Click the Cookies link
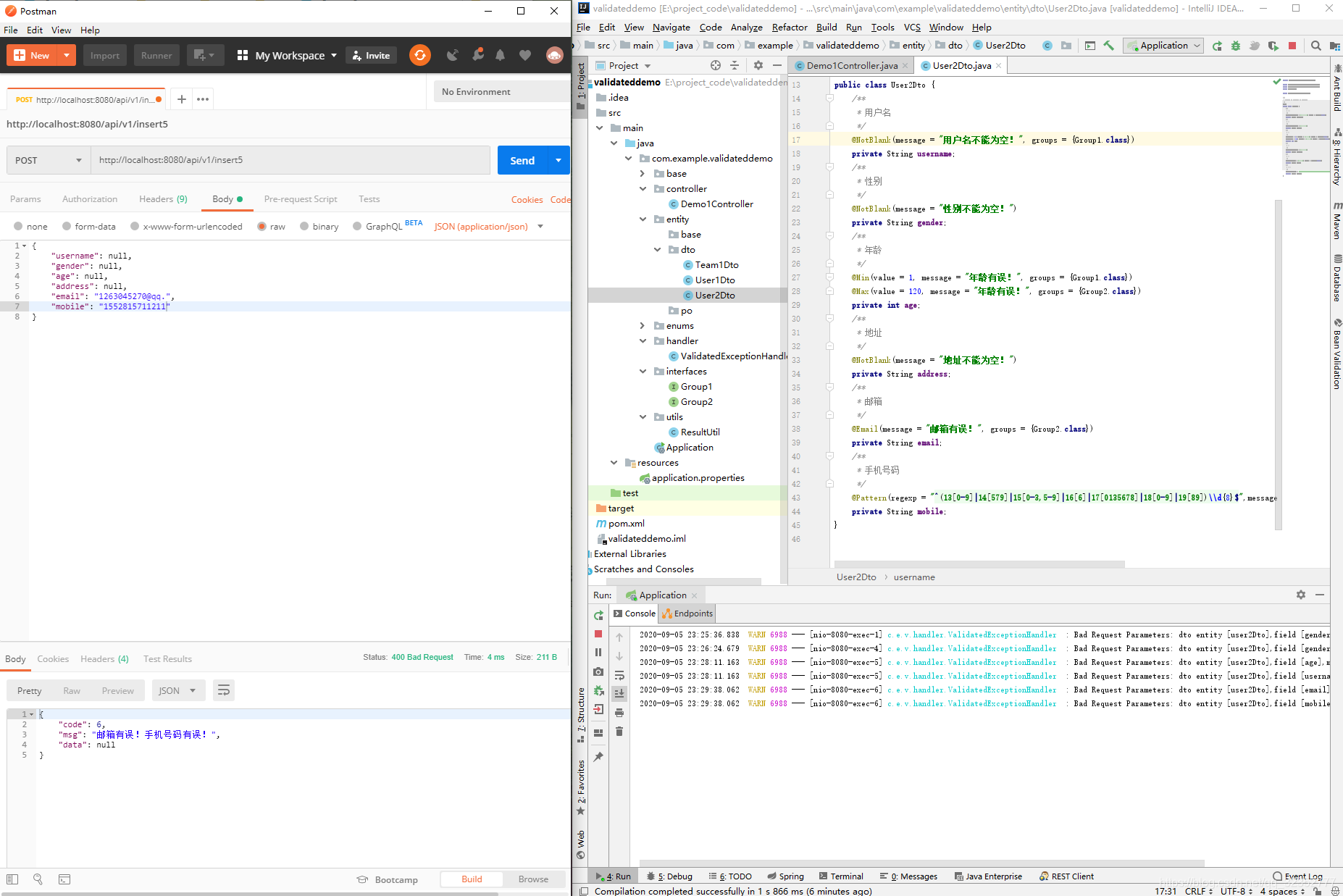Screen dimensions: 1343x896 pos(527,200)
